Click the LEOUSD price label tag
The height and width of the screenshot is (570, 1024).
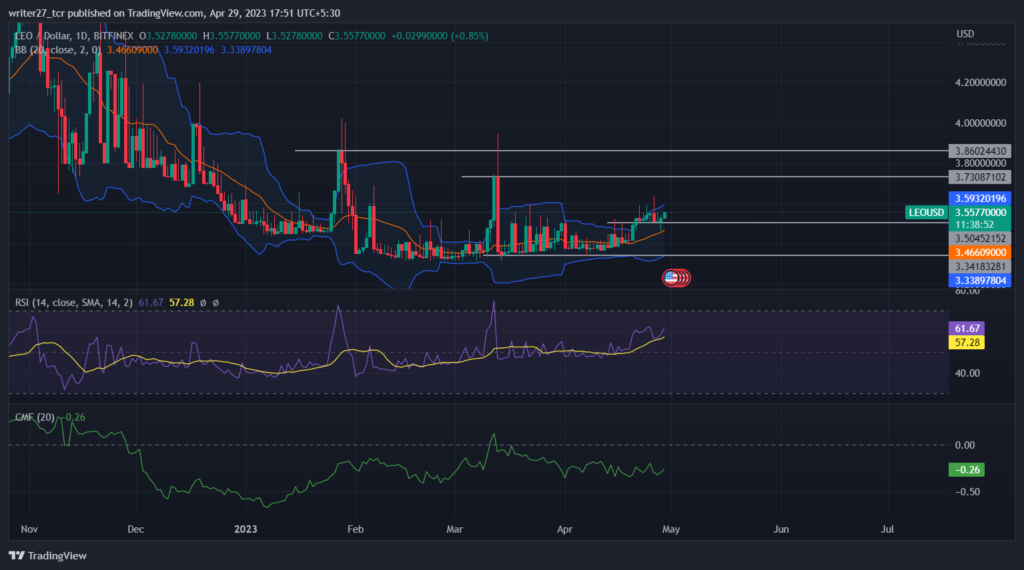click(926, 212)
